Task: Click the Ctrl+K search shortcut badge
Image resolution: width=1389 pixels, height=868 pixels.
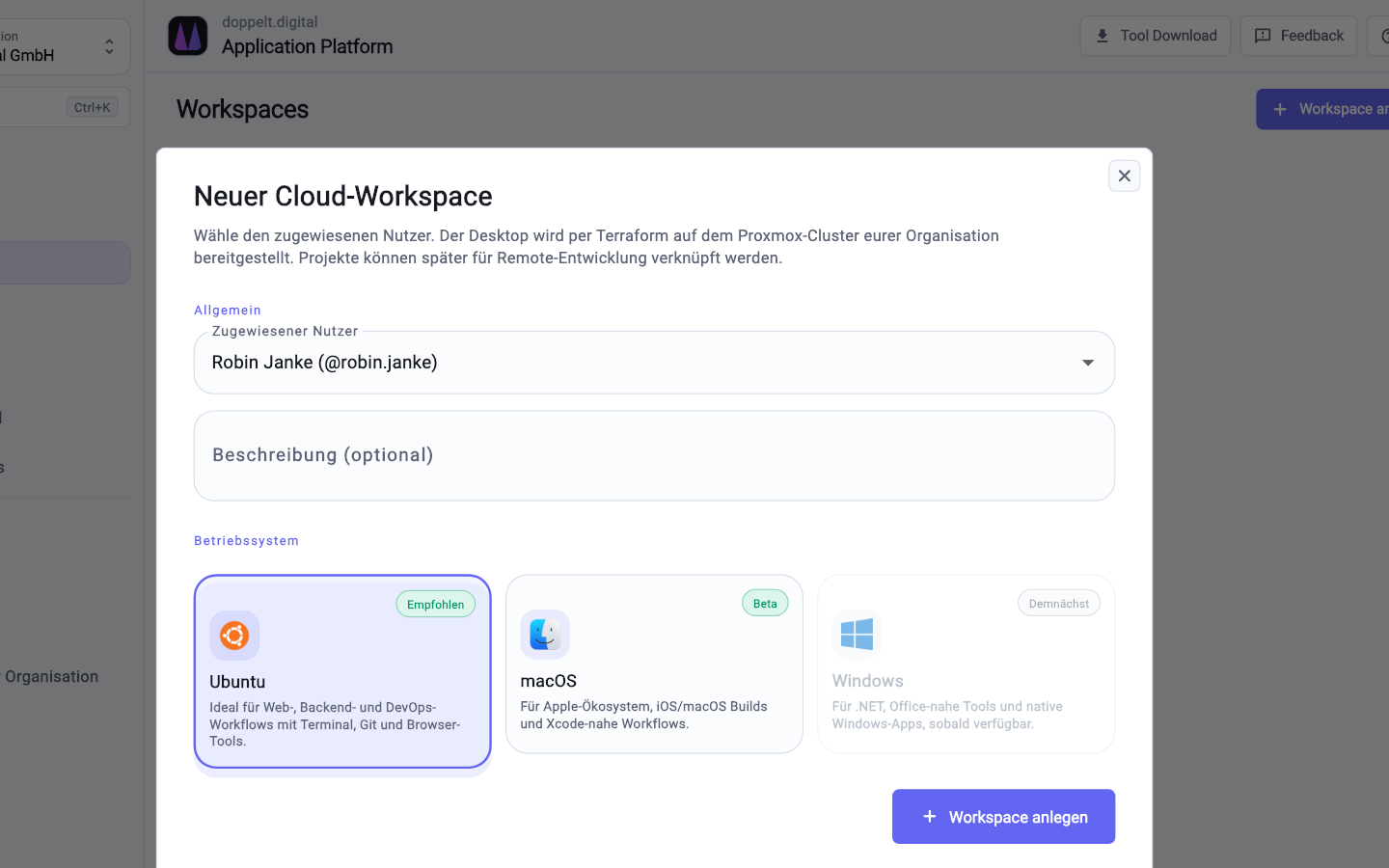Action: [x=92, y=107]
